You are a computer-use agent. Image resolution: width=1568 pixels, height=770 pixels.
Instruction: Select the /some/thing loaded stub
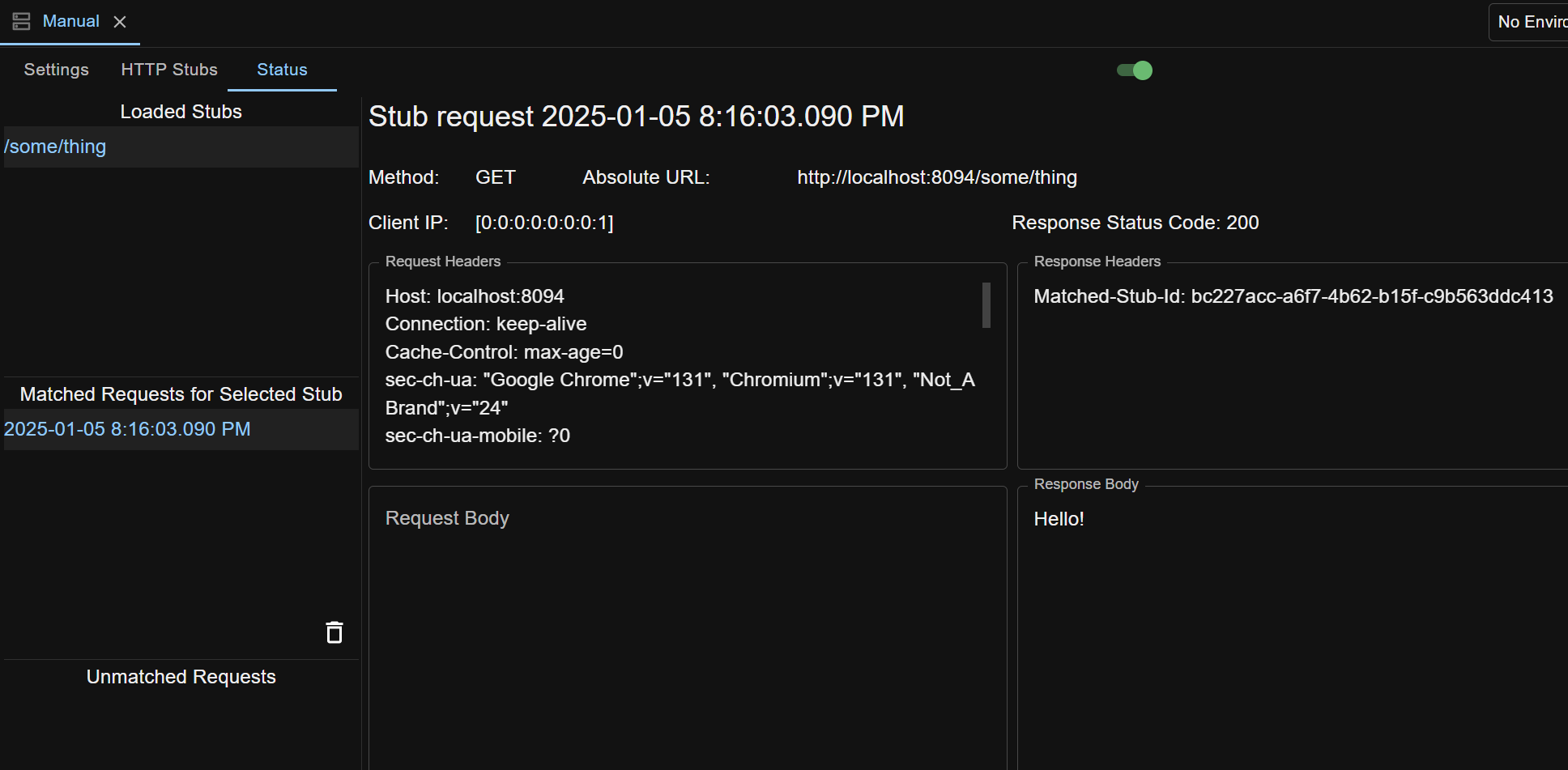click(181, 147)
